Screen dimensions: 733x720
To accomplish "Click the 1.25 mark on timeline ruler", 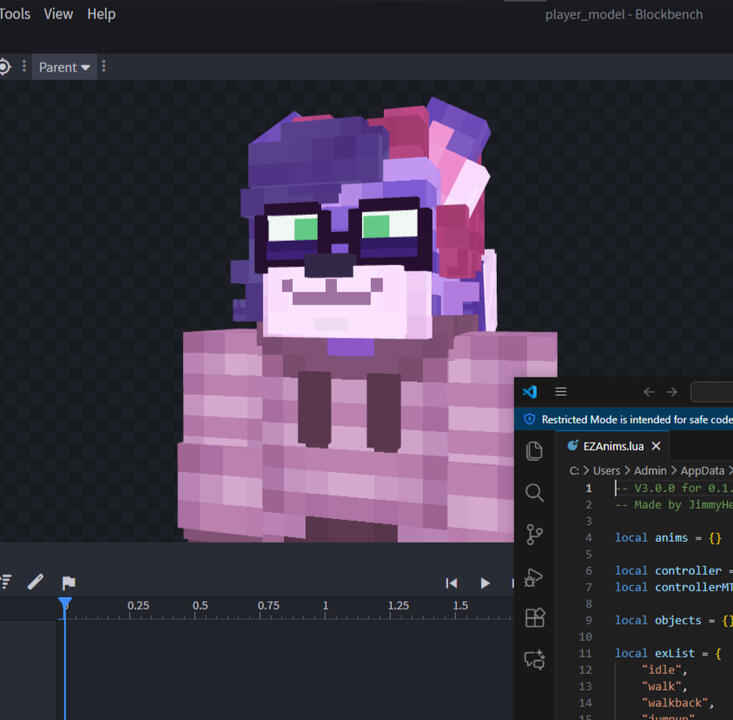I will [398, 605].
